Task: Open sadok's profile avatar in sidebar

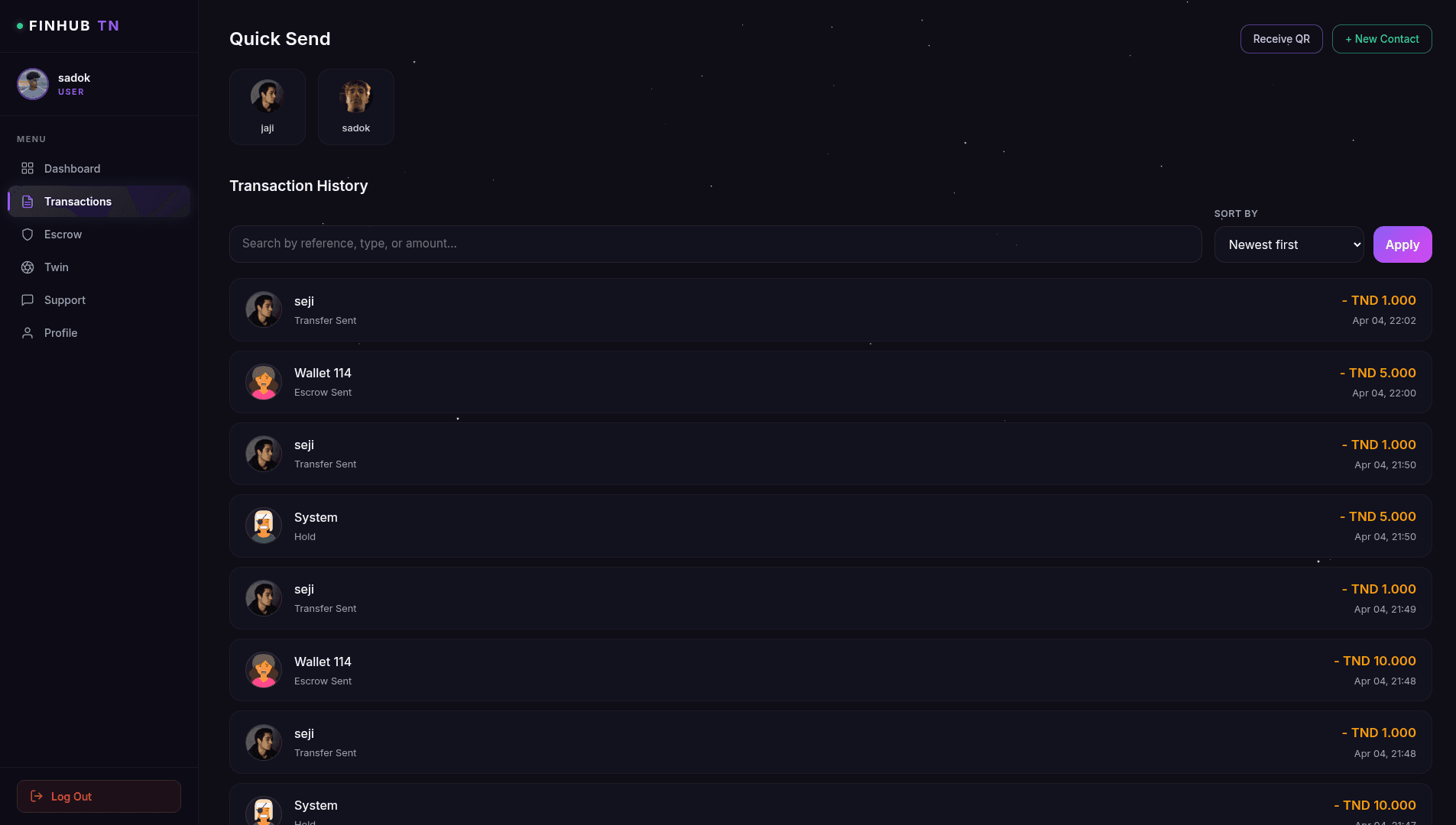Action: [x=32, y=83]
